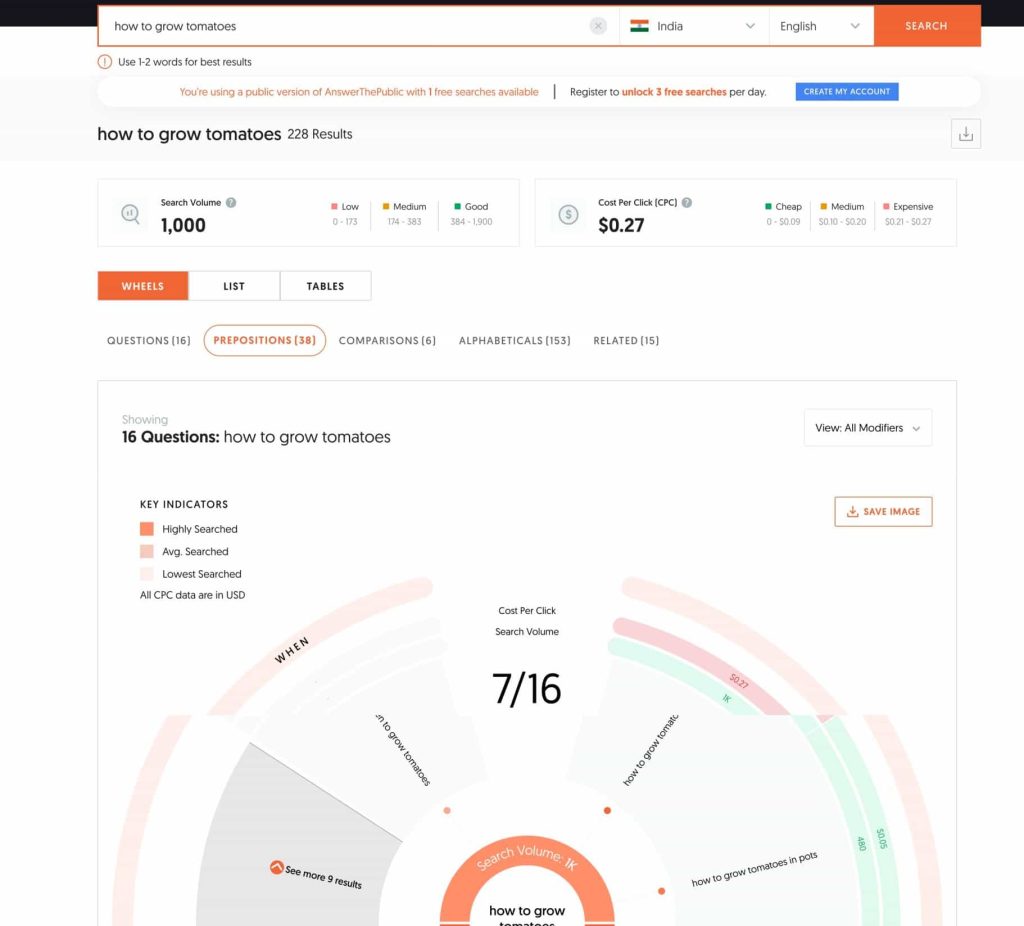Click the warning icon beside the usage tip
1024x926 pixels.
[x=104, y=62]
